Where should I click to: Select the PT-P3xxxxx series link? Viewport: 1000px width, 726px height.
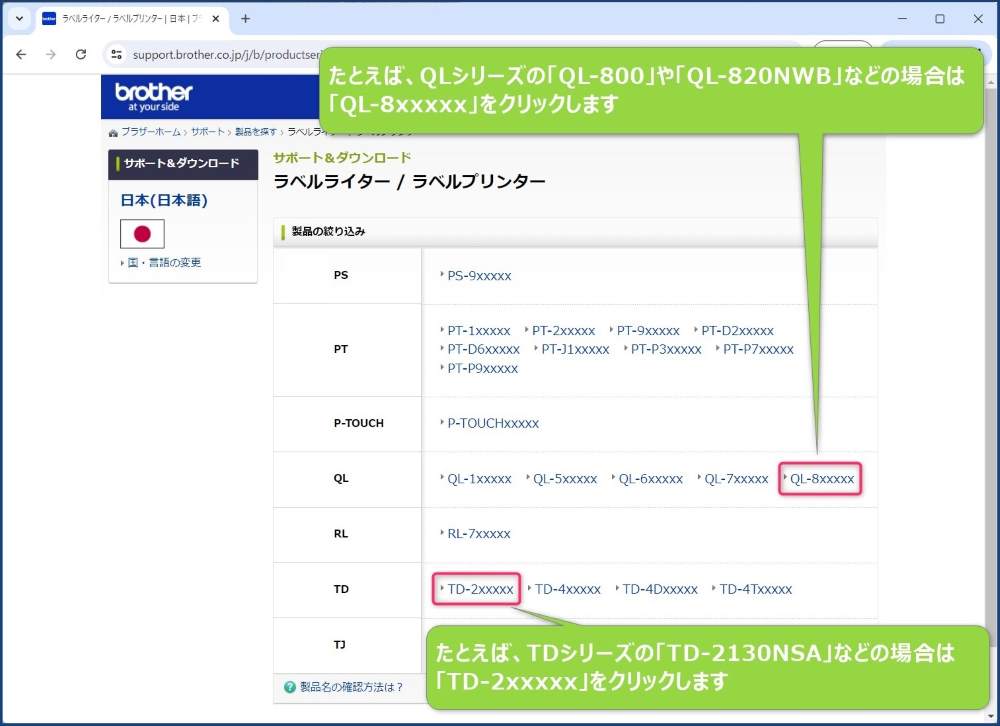666,350
